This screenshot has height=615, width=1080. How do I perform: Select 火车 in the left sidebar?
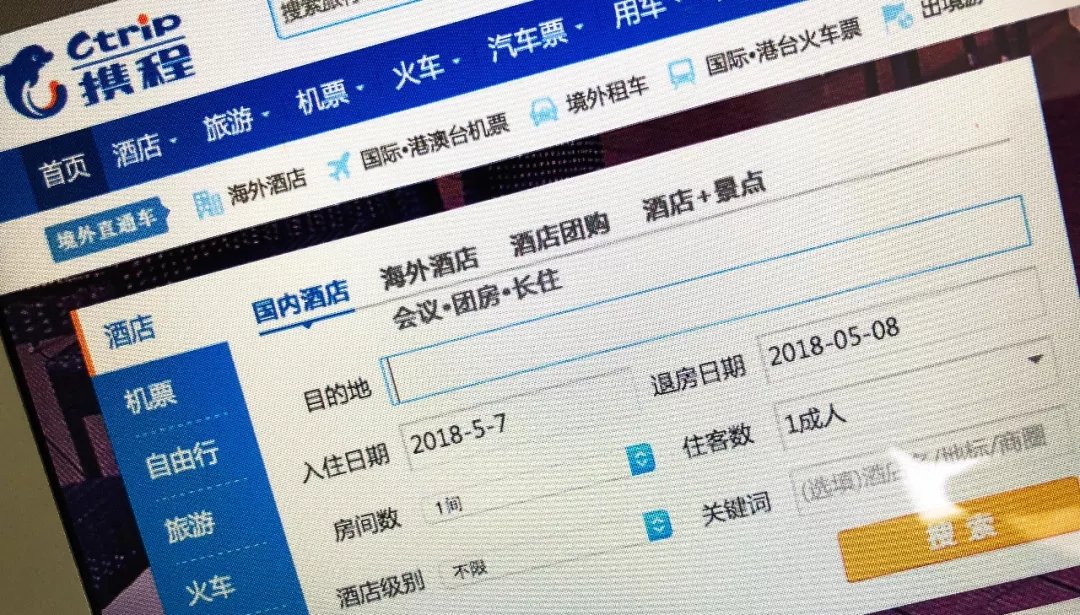click(211, 592)
